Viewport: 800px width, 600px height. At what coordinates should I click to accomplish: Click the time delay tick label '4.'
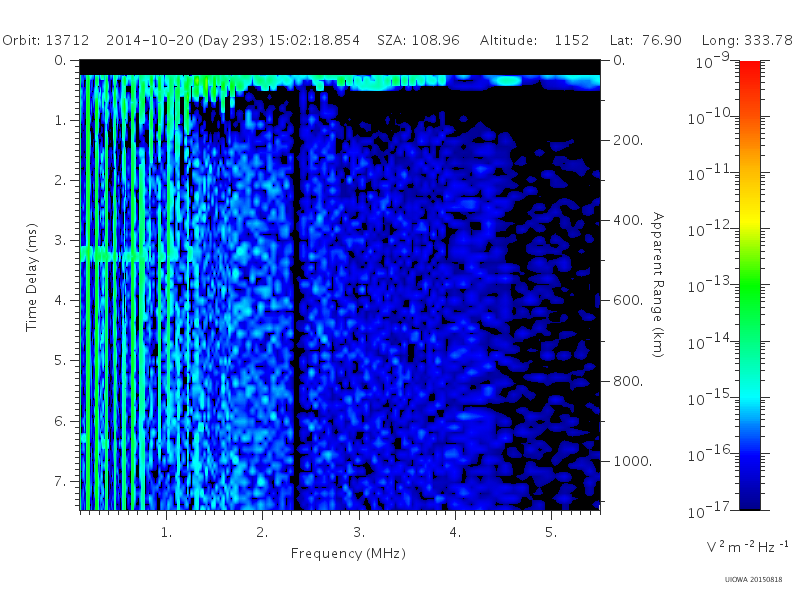[x=60, y=301]
